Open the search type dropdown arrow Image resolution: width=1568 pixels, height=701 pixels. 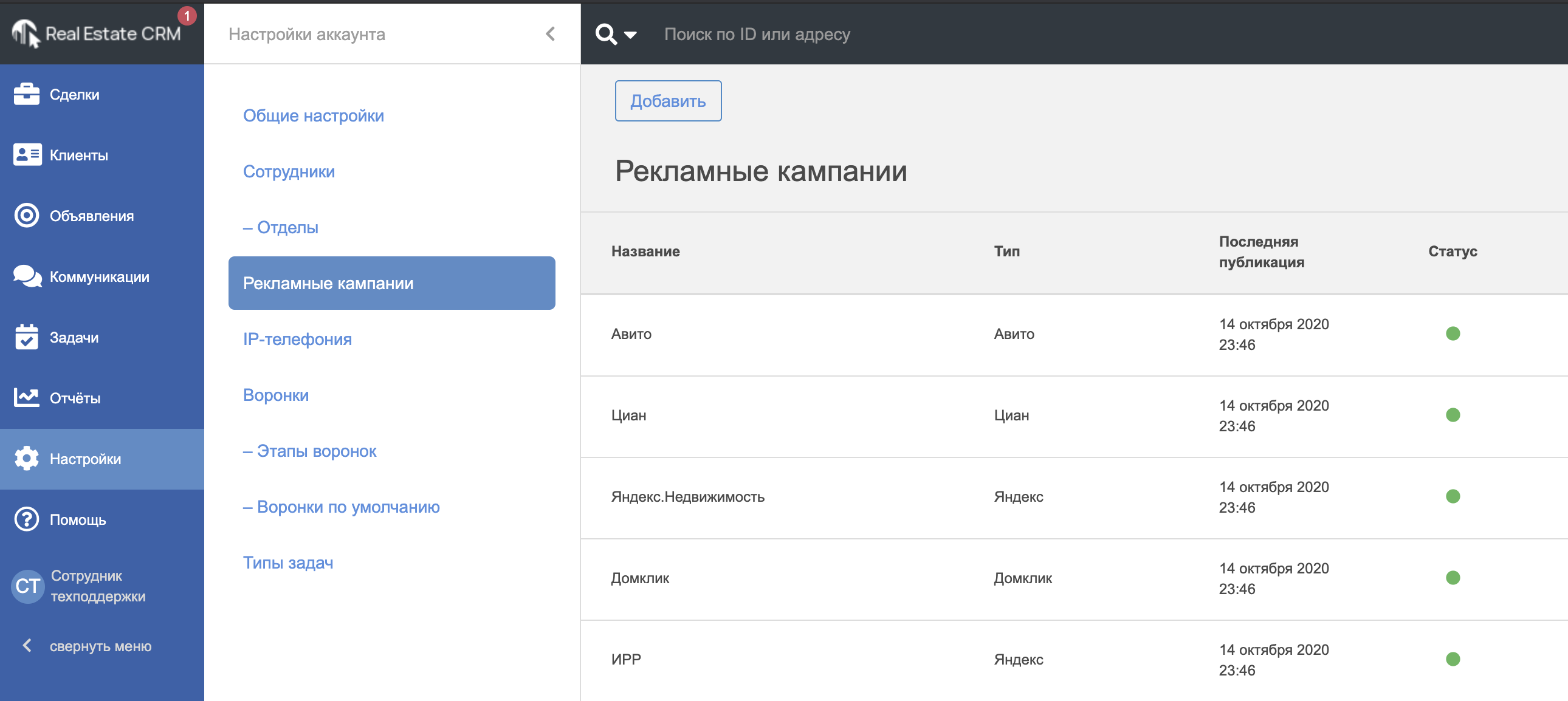631,35
